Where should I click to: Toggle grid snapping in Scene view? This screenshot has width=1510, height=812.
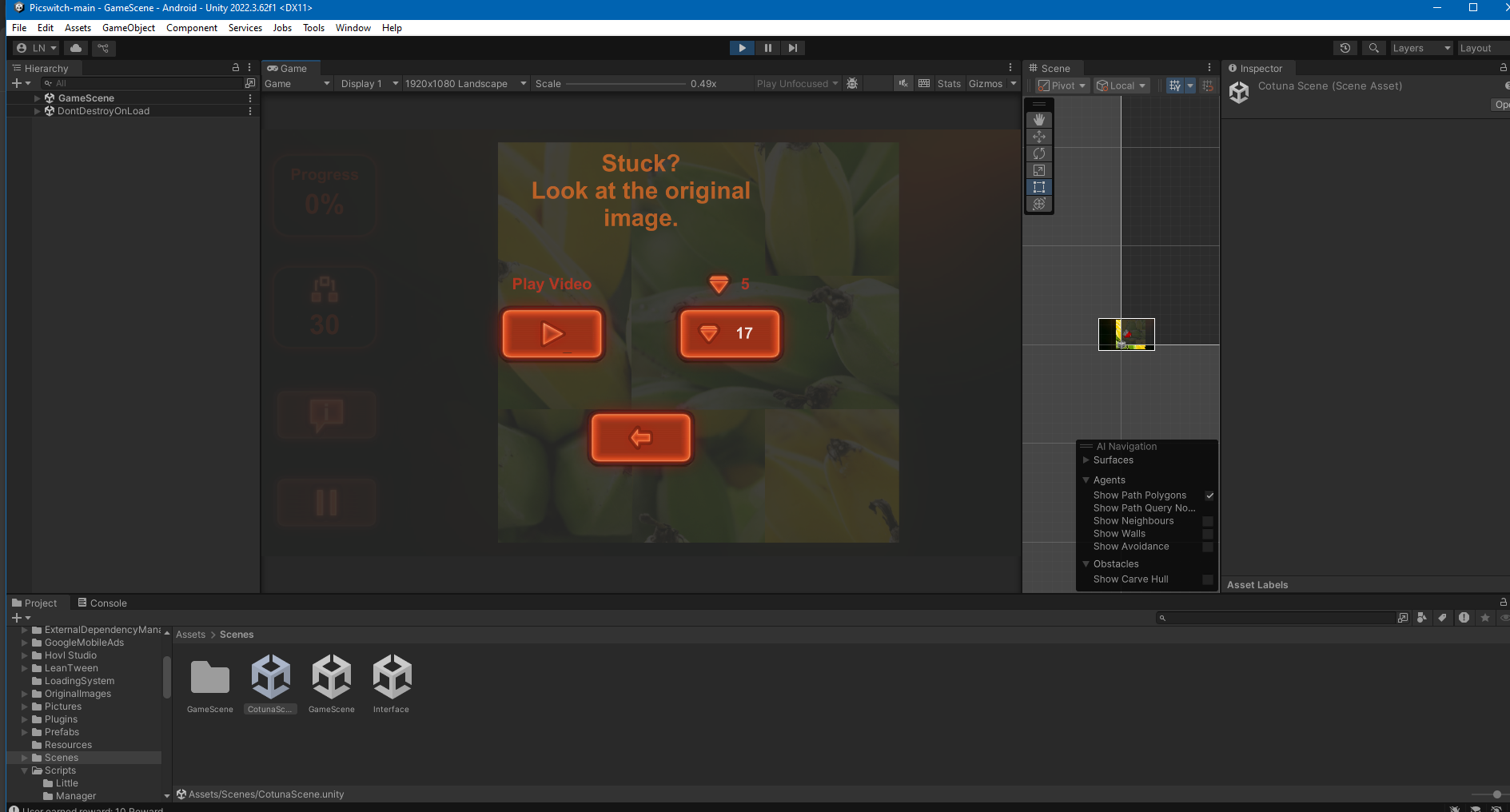click(x=1208, y=86)
